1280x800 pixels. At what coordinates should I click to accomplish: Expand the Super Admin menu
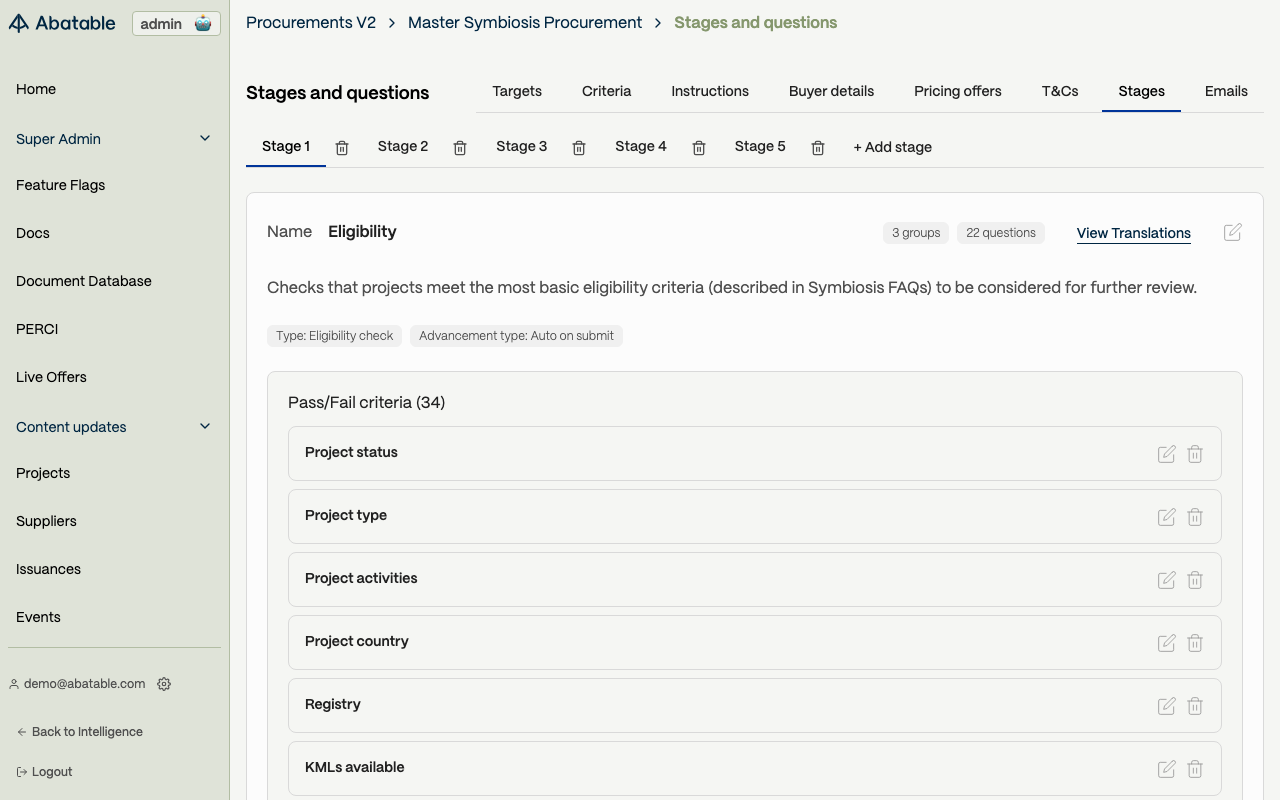pos(205,138)
